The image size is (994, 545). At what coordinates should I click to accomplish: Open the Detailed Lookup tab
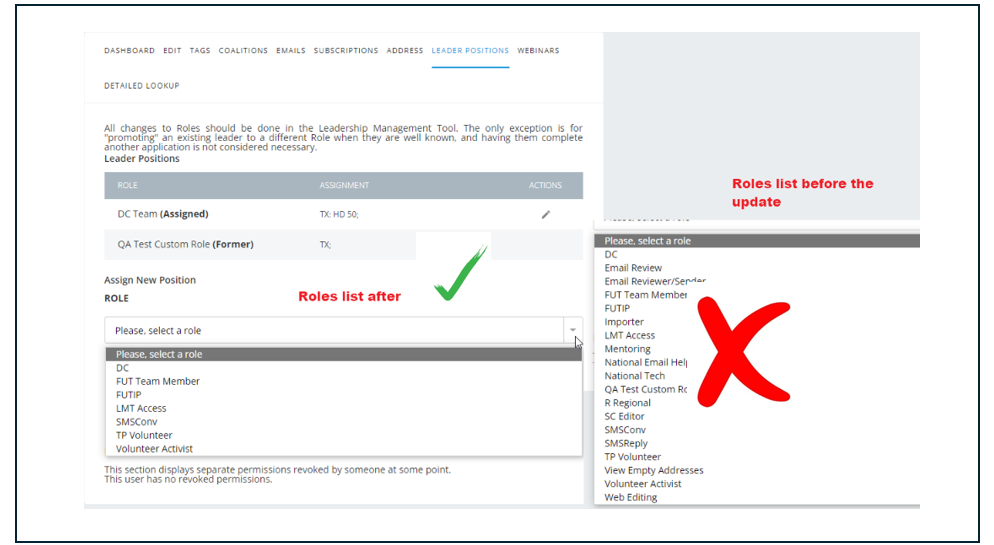[142, 86]
